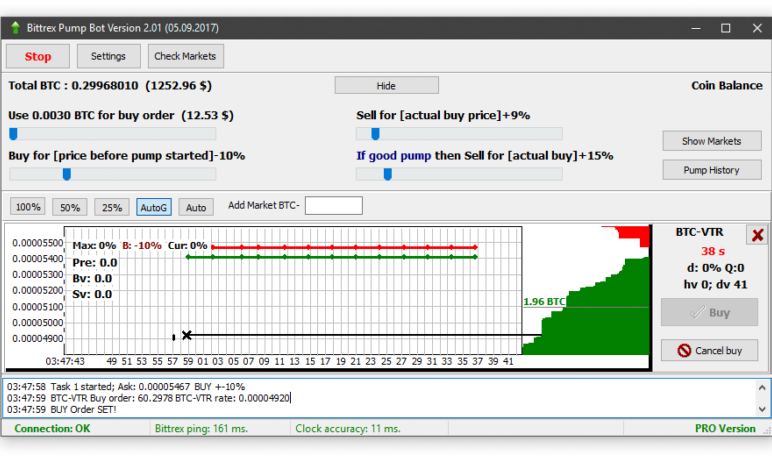Image resolution: width=772 pixels, height=462 pixels.
Task: View the Pump History
Action: 711,170
